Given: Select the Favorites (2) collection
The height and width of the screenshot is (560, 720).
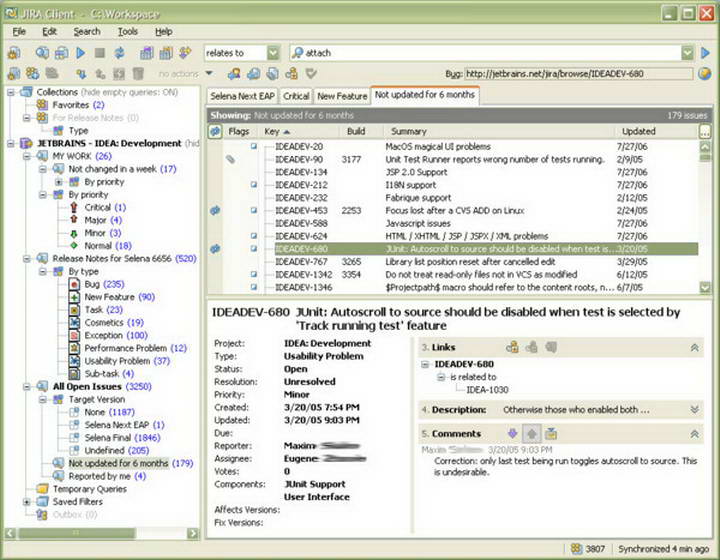Looking at the screenshot, I should [x=78, y=105].
